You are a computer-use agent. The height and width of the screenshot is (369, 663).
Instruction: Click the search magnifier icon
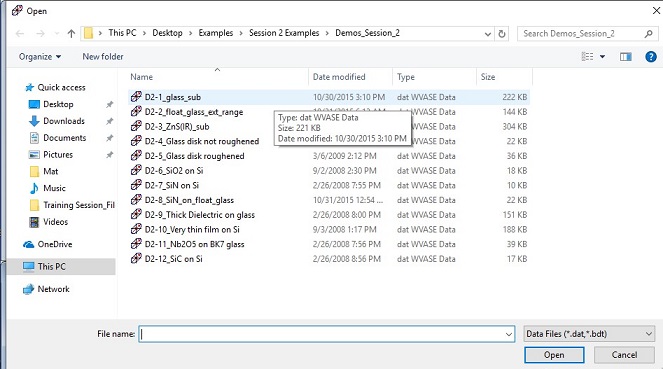point(648,34)
